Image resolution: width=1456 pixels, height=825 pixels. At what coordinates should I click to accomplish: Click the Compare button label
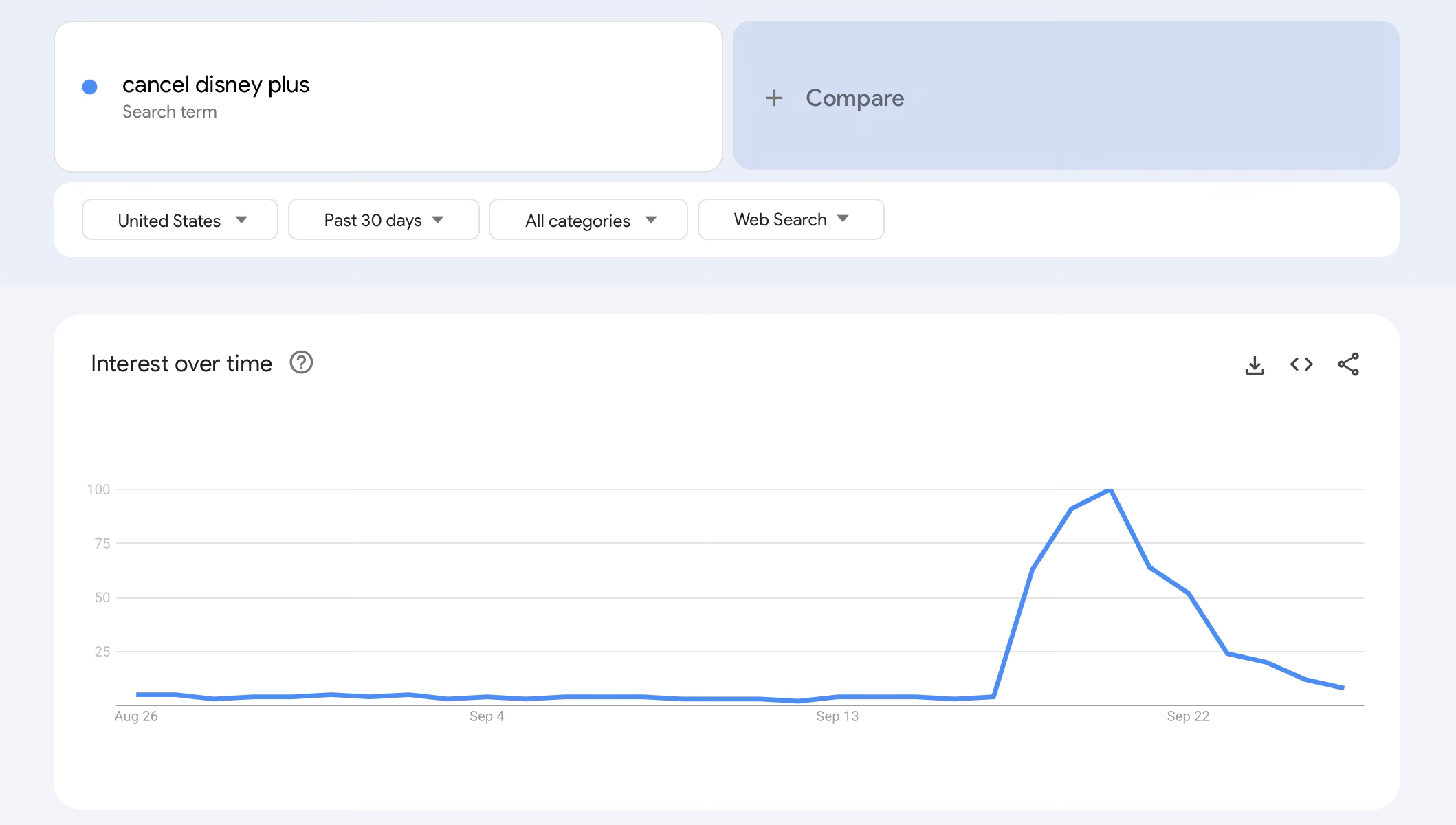click(854, 98)
